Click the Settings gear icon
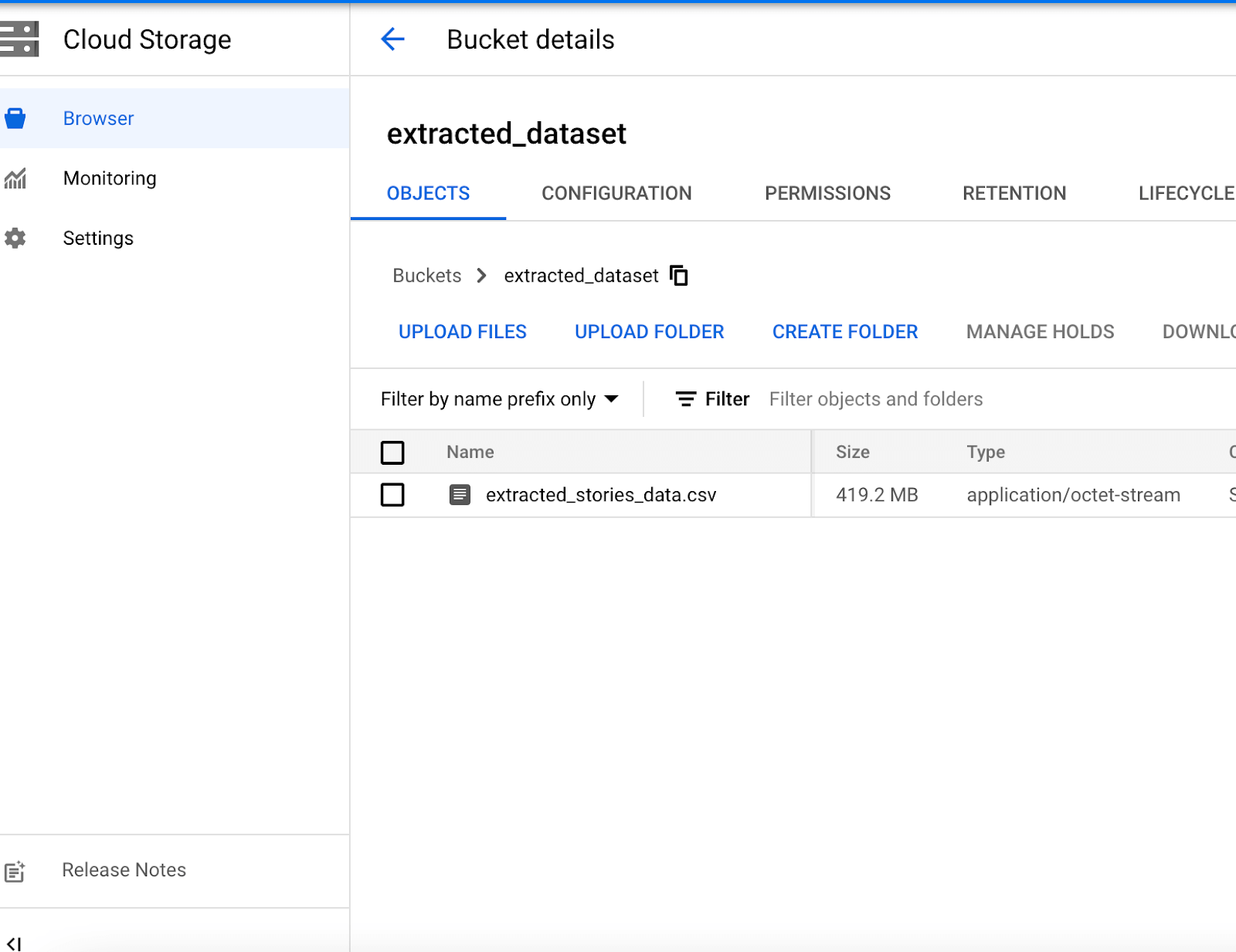1236x952 pixels. [x=15, y=238]
